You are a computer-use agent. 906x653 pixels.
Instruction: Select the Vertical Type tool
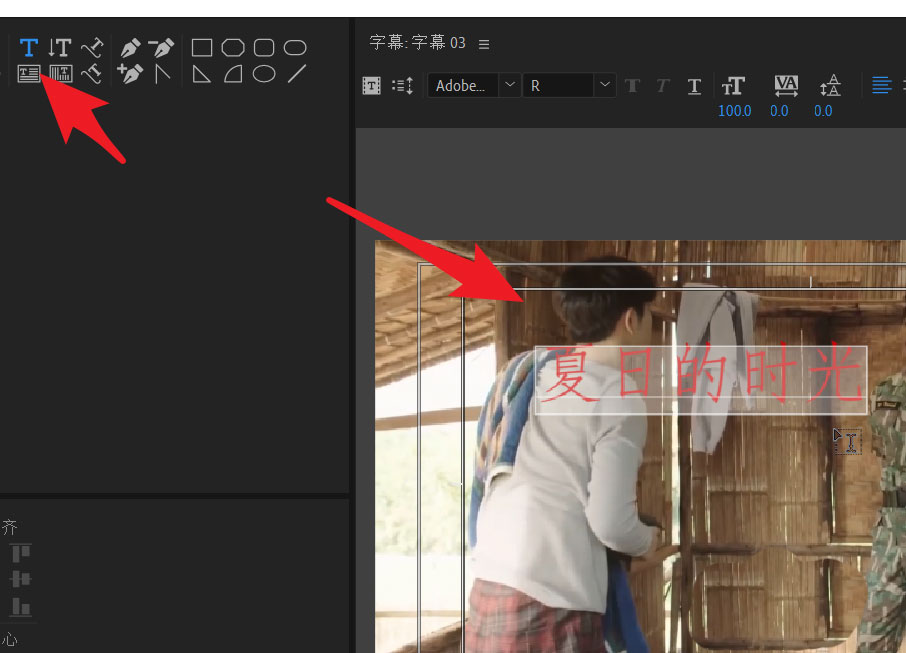click(x=60, y=47)
